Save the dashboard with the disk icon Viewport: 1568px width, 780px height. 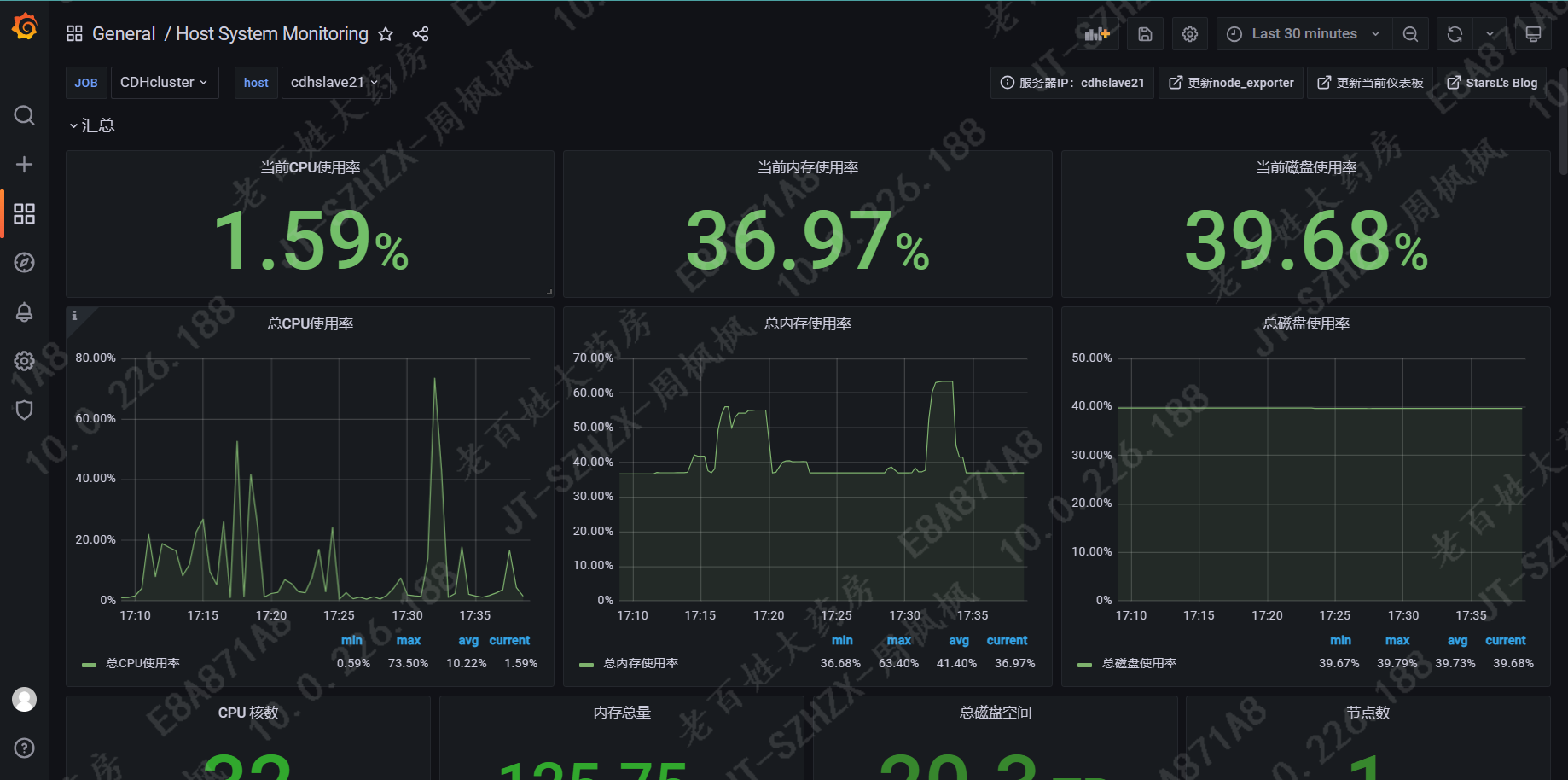coord(1146,34)
